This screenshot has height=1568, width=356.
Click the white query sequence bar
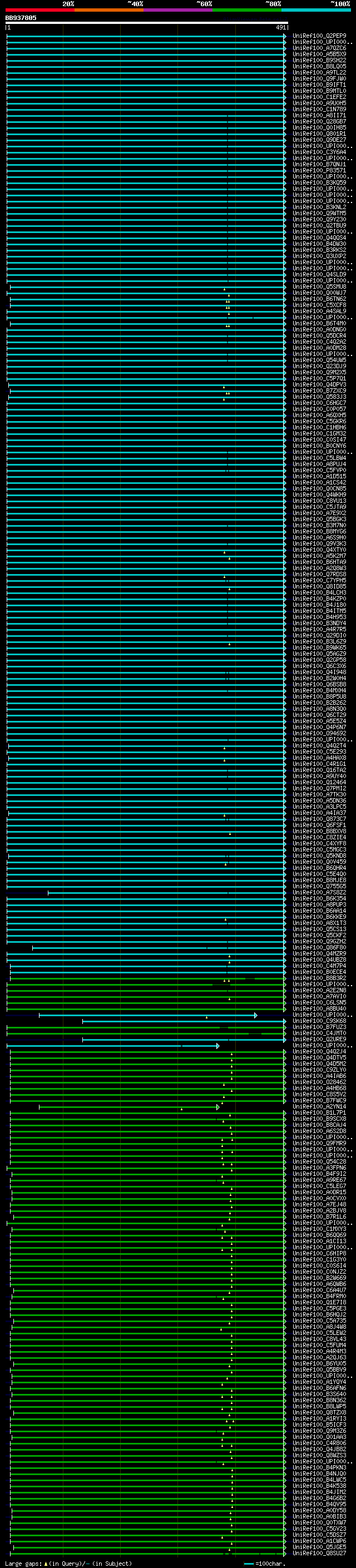(x=146, y=22)
